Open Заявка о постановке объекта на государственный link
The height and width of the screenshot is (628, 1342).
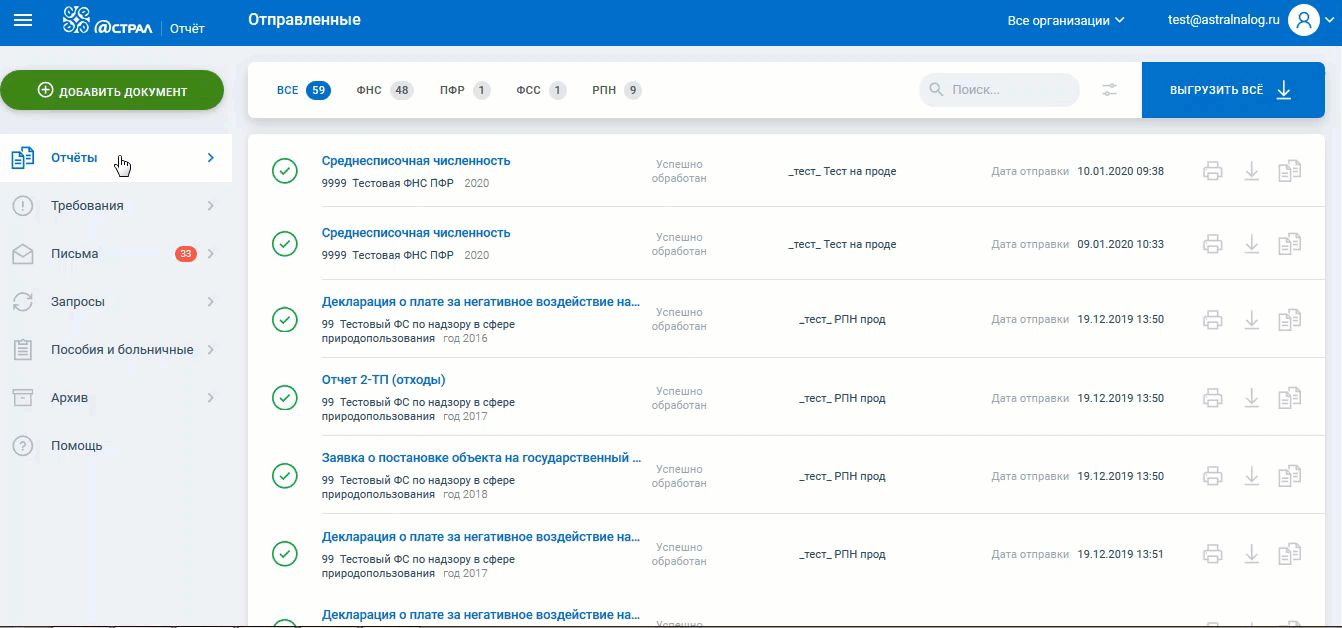481,458
